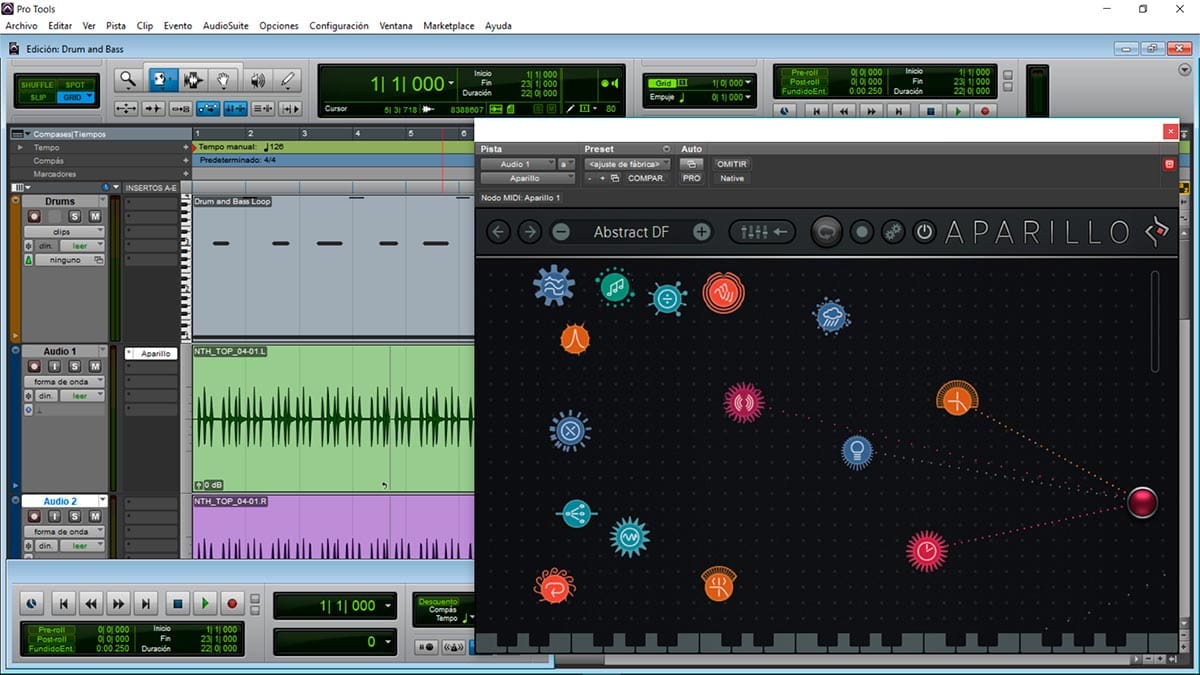Toggle input monitoring on Audio 1 track
Viewport: 1200px width, 675px height.
coord(54,366)
